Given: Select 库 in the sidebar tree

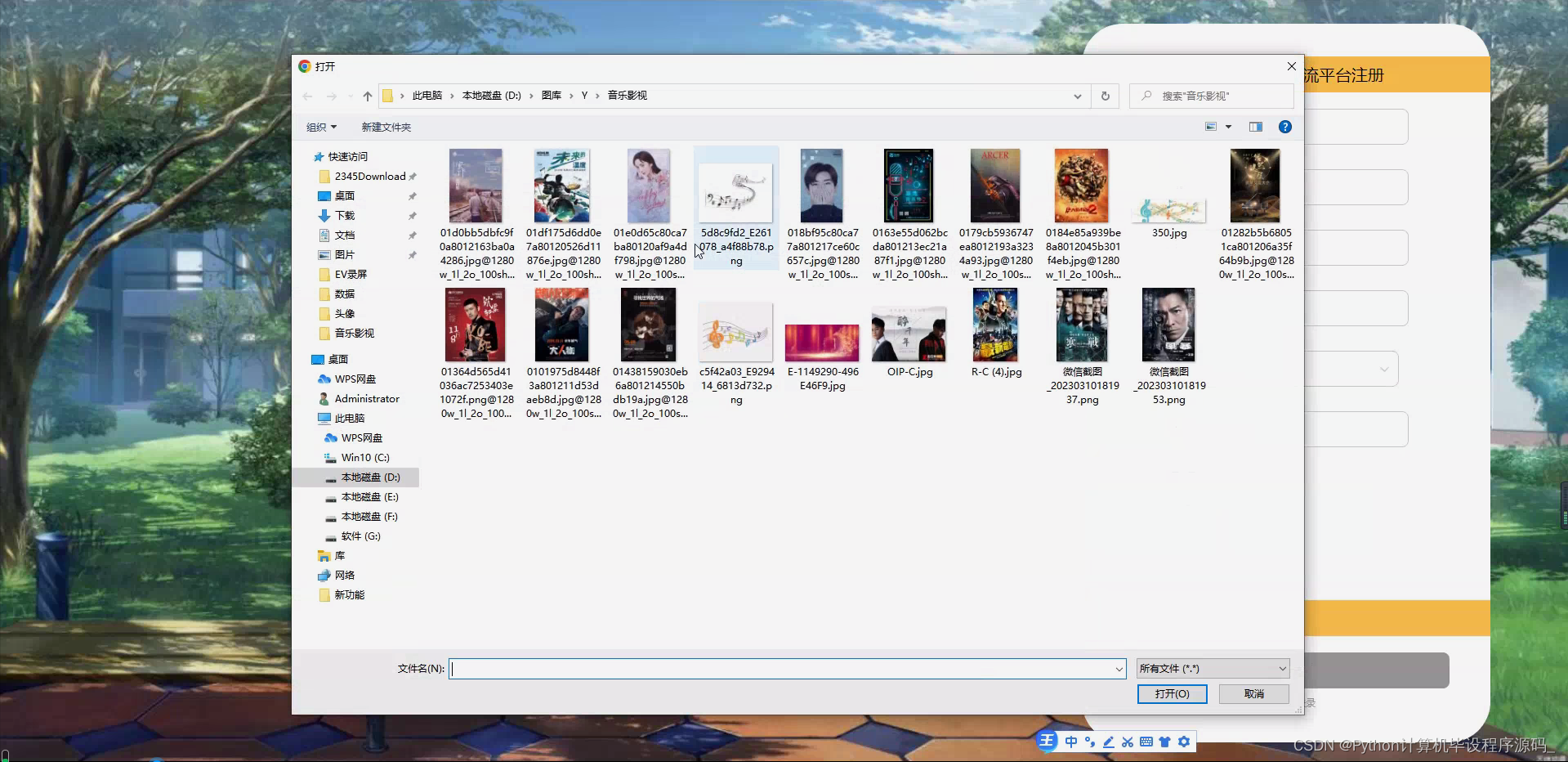Looking at the screenshot, I should click(340, 555).
